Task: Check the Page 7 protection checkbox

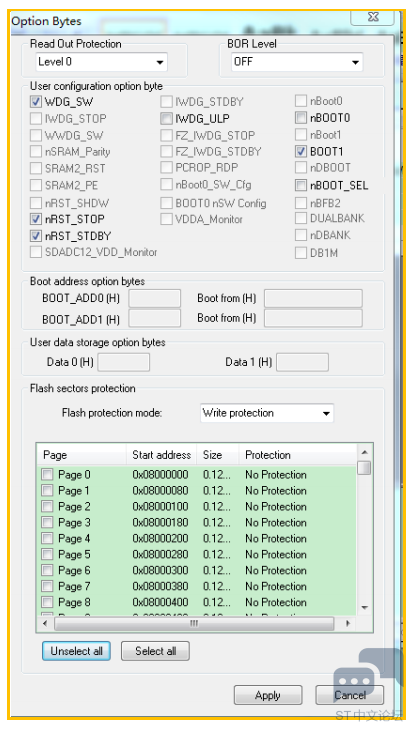Action: [47, 586]
